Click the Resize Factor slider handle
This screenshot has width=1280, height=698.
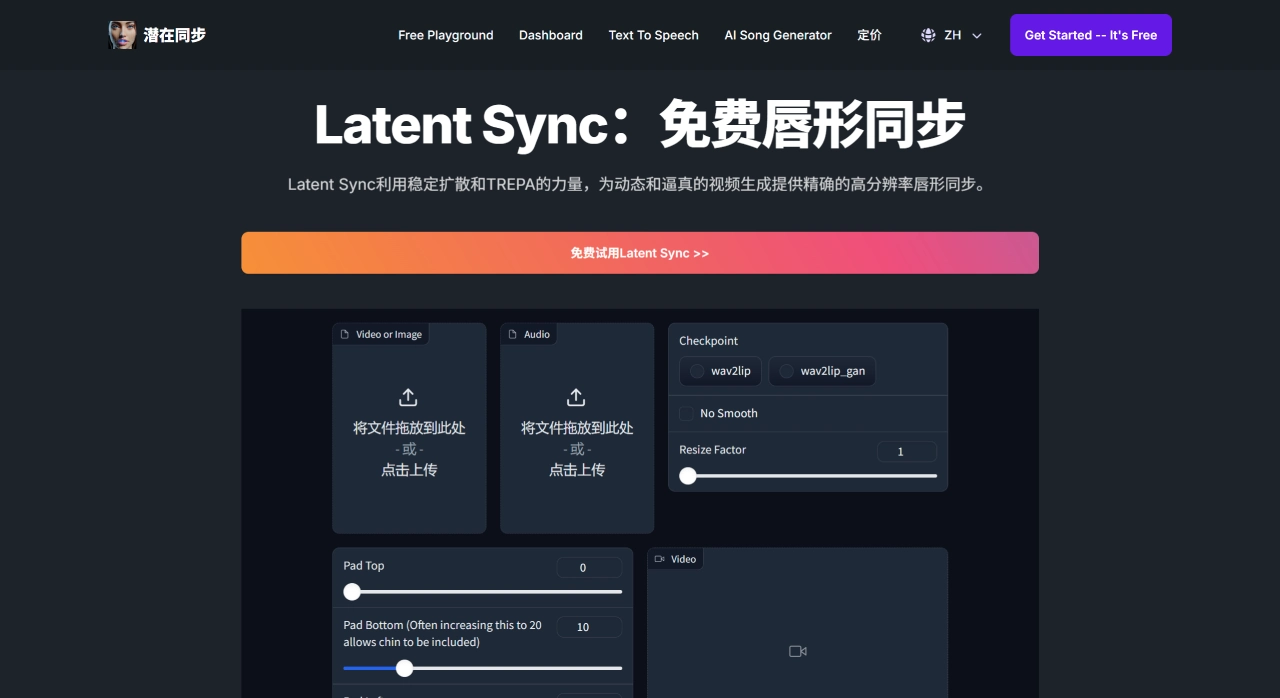pos(688,476)
